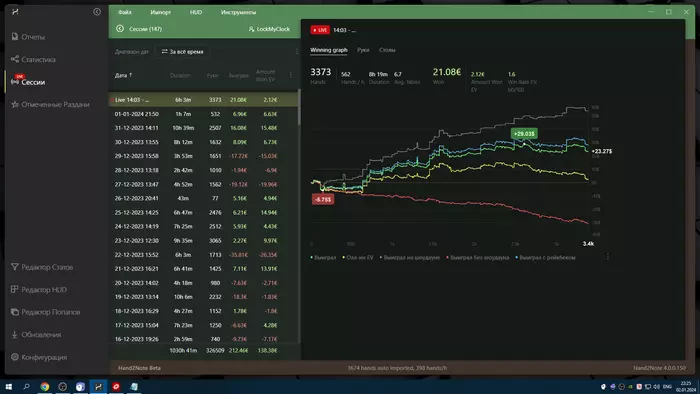The width and height of the screenshot is (700, 394).
Task: Switch to the Winning graph tab
Action: (329, 50)
